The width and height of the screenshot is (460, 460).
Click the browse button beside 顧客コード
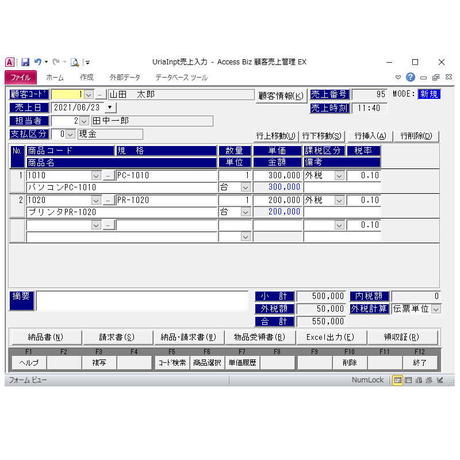click(x=100, y=95)
